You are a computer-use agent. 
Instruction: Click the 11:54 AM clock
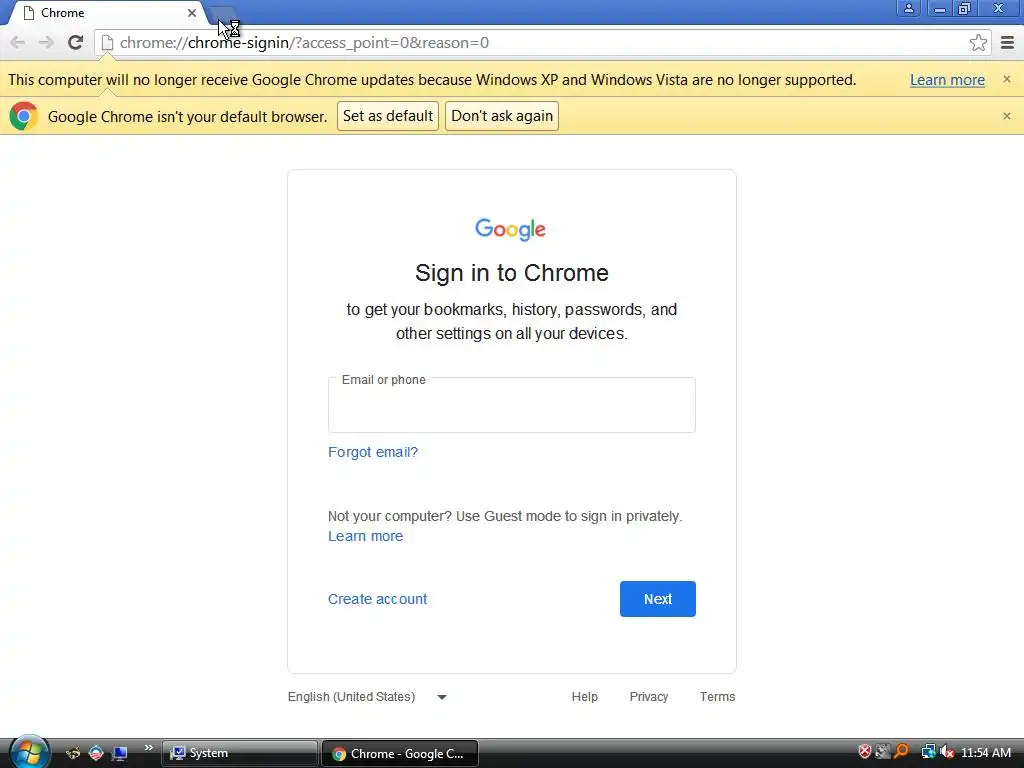pyautogui.click(x=985, y=752)
